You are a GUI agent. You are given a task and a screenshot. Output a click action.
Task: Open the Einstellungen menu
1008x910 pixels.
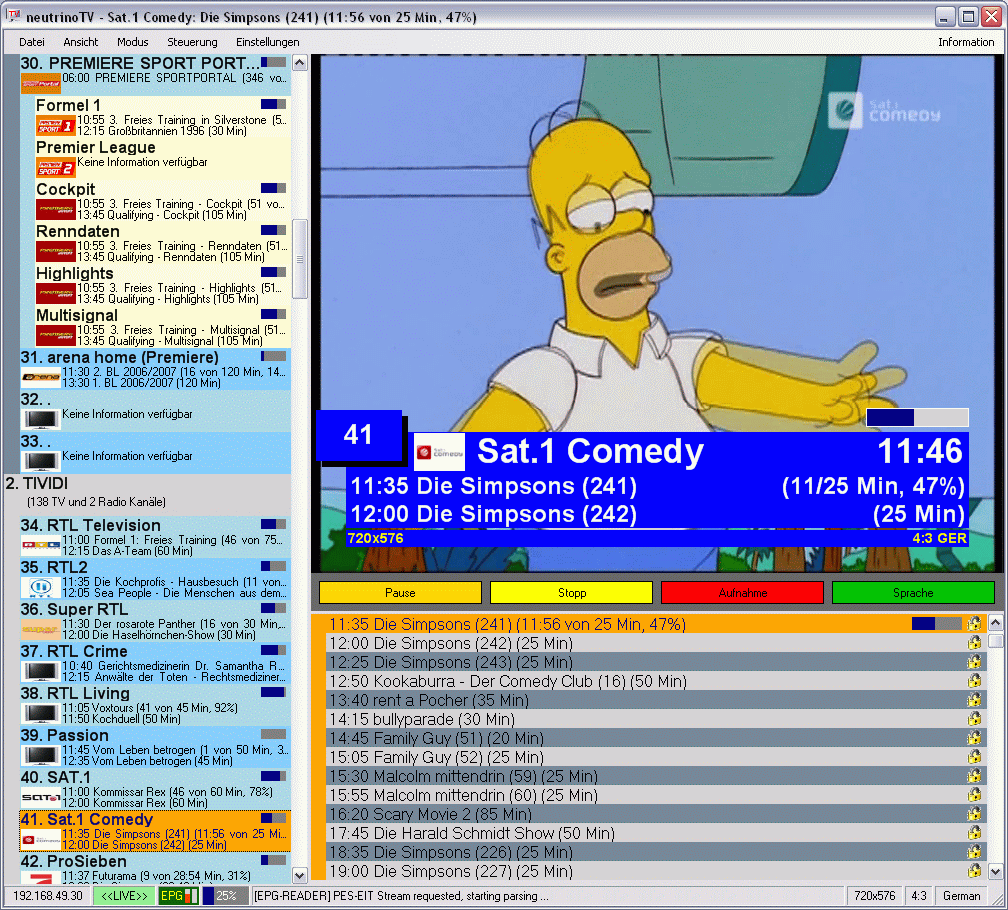coord(267,42)
